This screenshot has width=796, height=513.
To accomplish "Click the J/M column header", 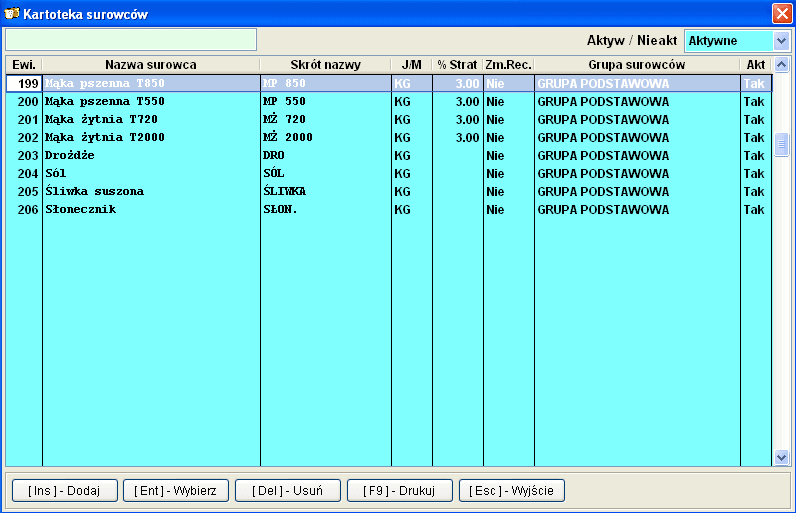I will click(x=411, y=65).
